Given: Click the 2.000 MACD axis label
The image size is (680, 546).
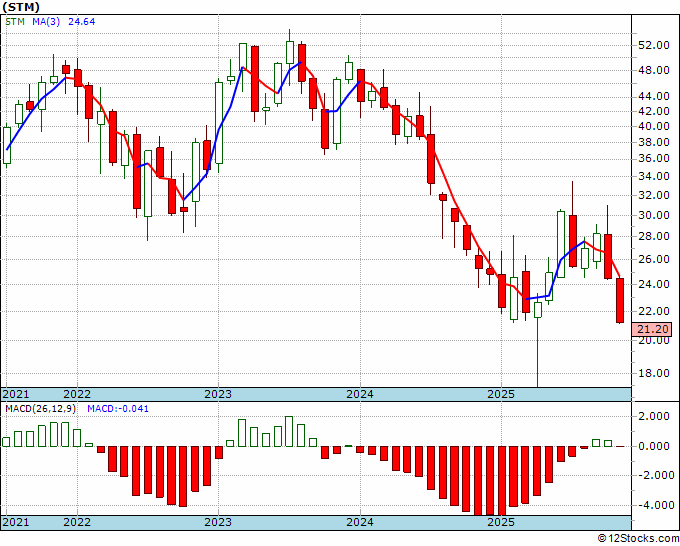Looking at the screenshot, I should [654, 416].
